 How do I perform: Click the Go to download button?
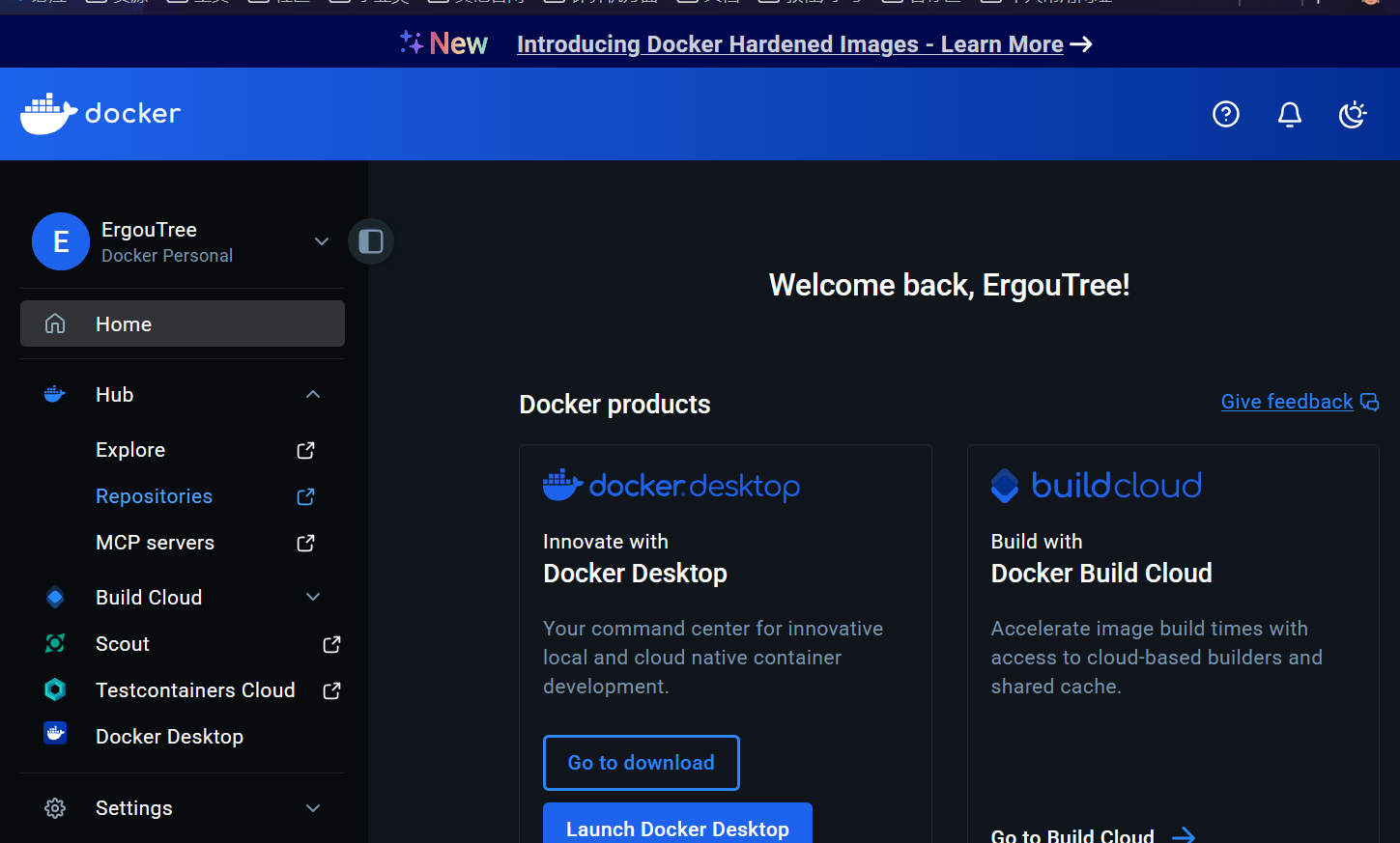coord(642,763)
